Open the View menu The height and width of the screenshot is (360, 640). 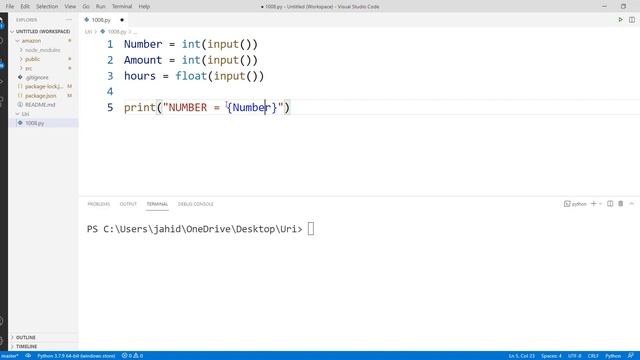pos(70,7)
